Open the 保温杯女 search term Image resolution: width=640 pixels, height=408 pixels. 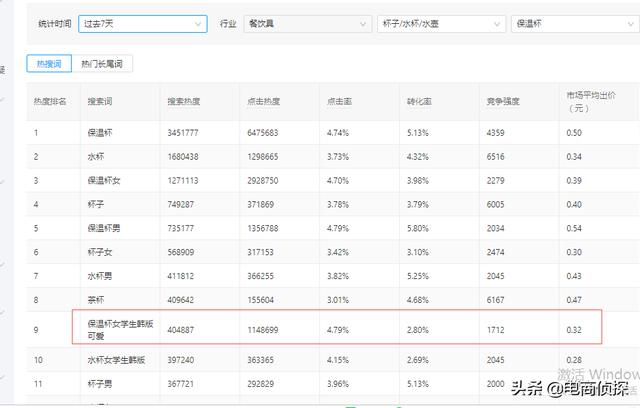coord(103,180)
